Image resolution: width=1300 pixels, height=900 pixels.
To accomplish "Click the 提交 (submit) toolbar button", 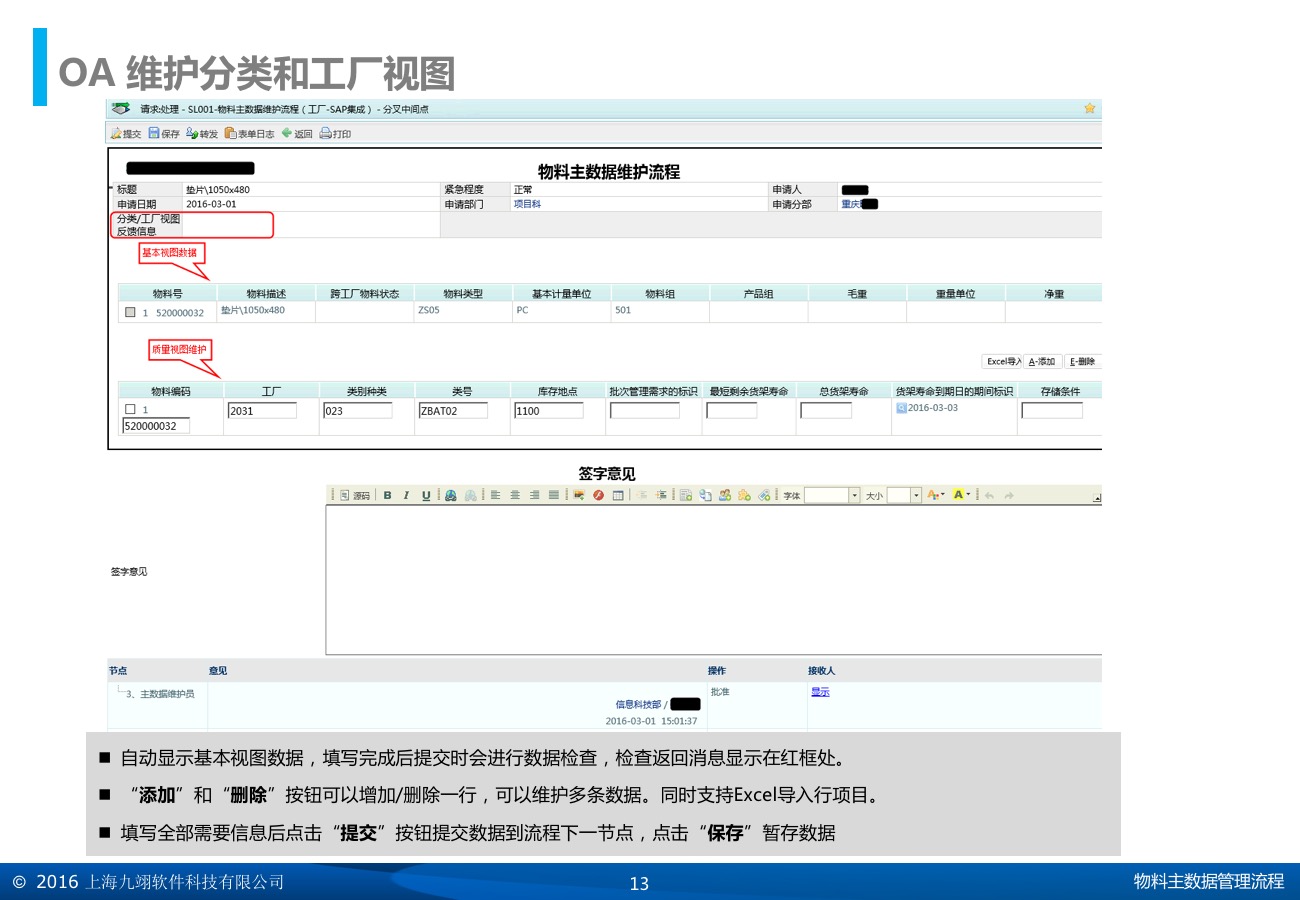I will tap(126, 134).
